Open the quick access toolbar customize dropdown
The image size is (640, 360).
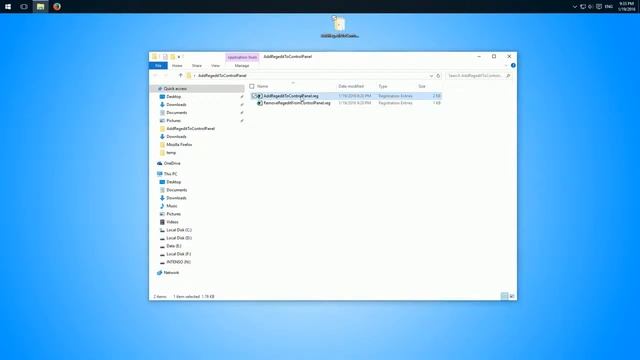179,57
